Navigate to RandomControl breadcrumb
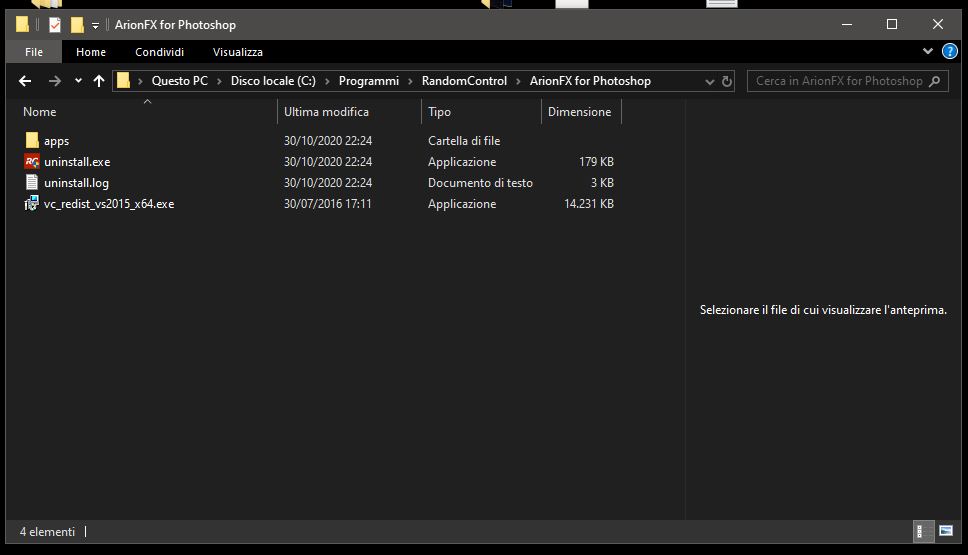Screen dimensions: 968x555 coord(464,81)
